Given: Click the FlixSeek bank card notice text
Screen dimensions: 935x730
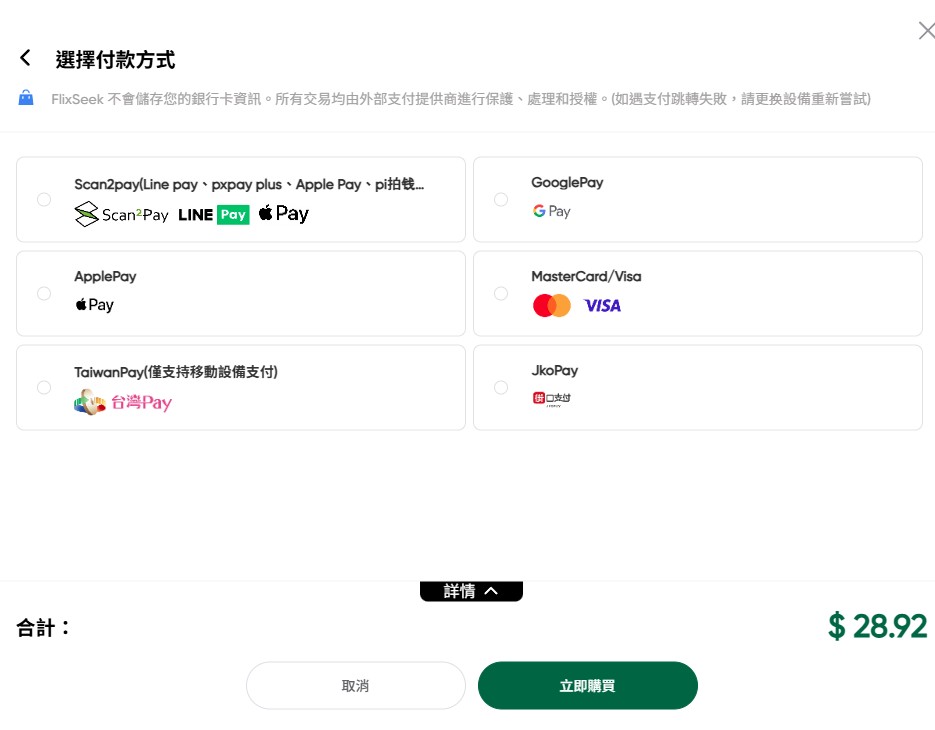Looking at the screenshot, I should (461, 99).
